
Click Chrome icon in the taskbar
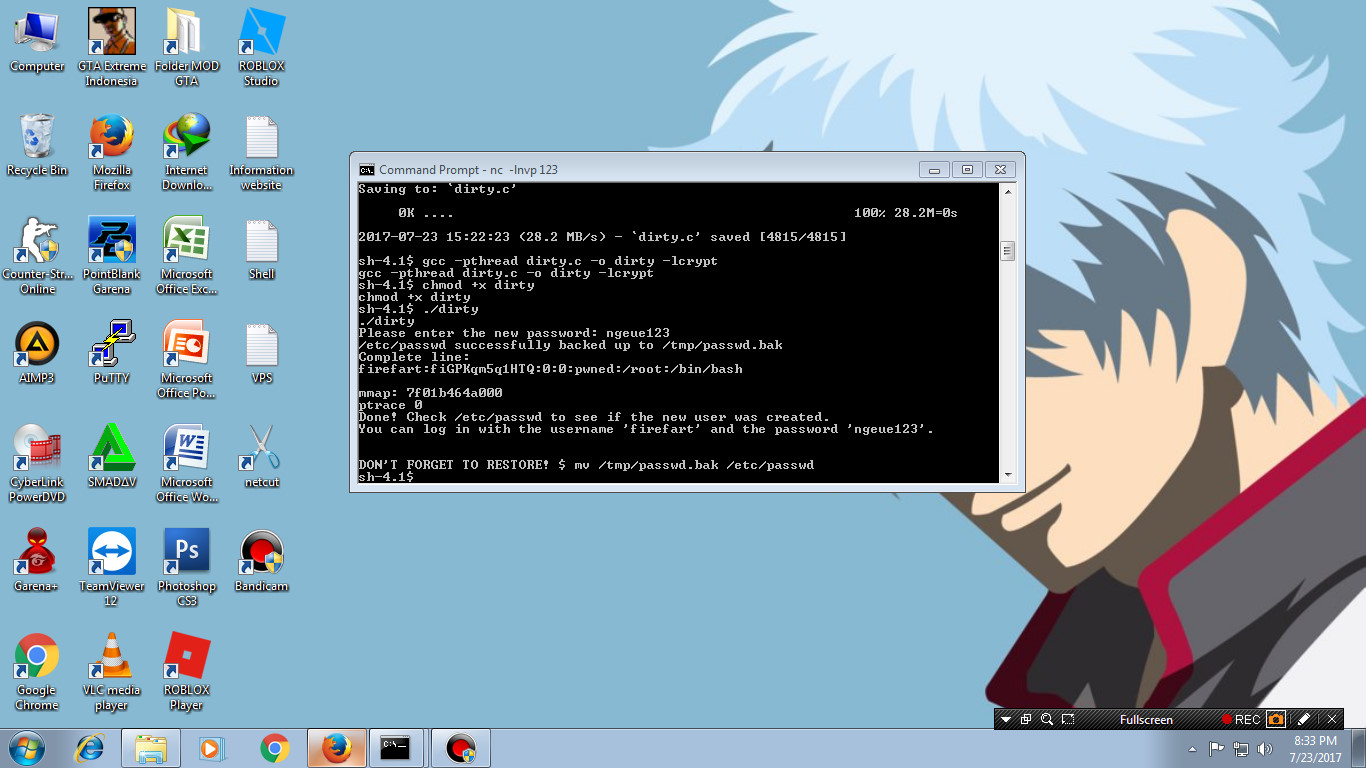[274, 748]
